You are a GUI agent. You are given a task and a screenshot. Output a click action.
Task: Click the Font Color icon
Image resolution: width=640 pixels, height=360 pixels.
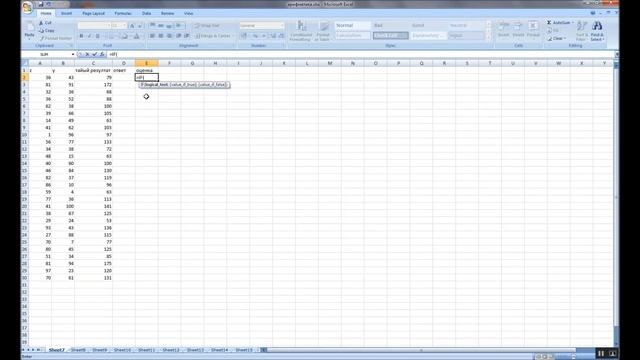coord(137,36)
